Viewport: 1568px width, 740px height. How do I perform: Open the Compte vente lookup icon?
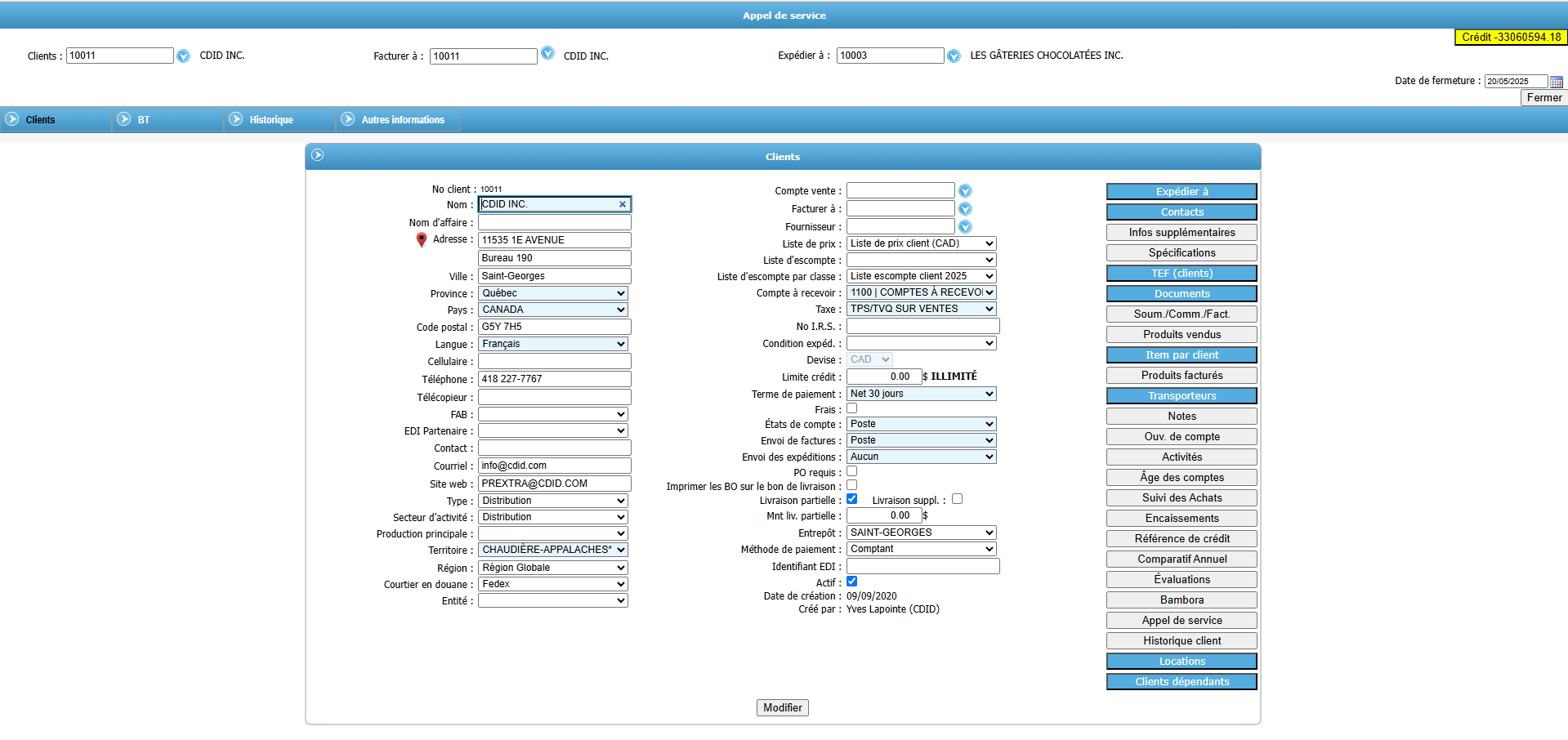[x=965, y=191]
